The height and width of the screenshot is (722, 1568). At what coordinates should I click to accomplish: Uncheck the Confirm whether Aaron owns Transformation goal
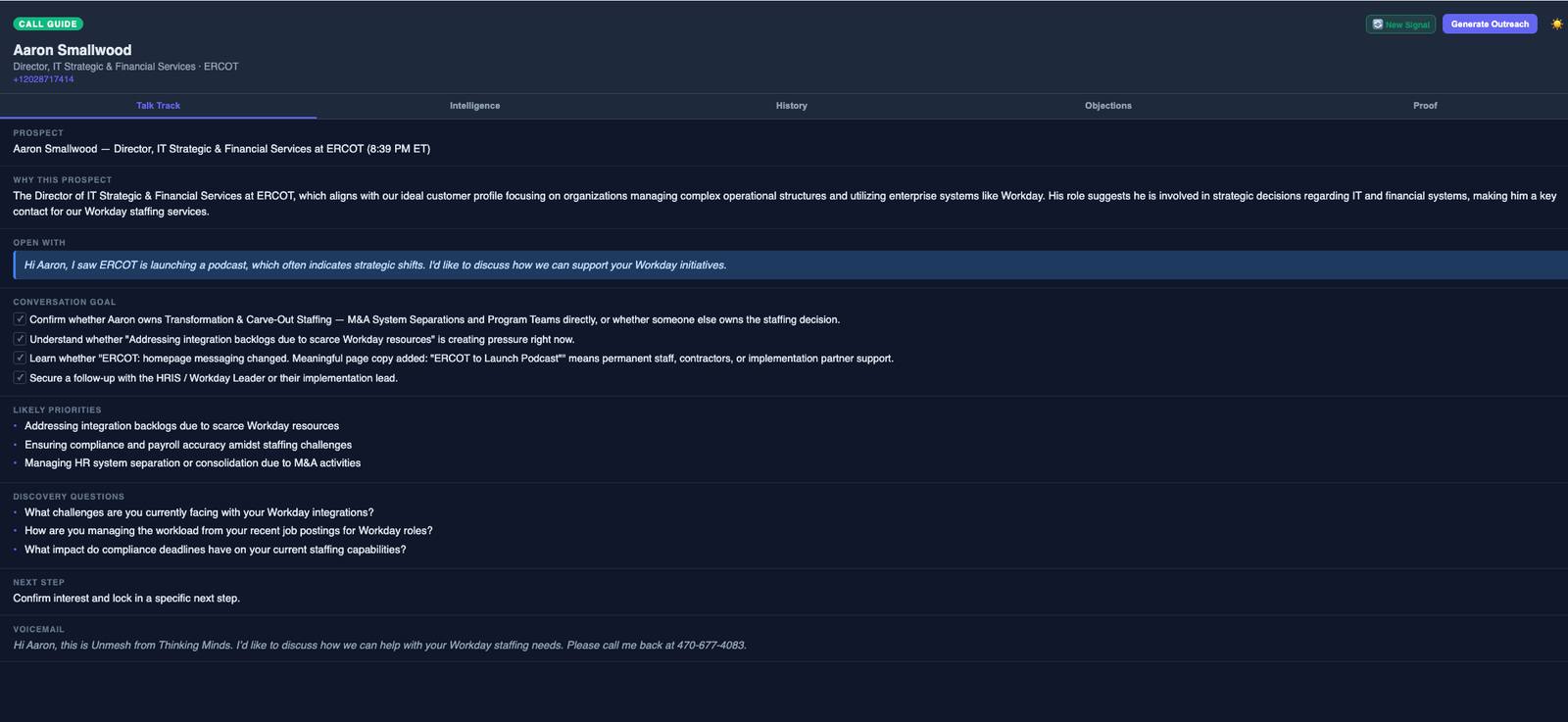20,319
